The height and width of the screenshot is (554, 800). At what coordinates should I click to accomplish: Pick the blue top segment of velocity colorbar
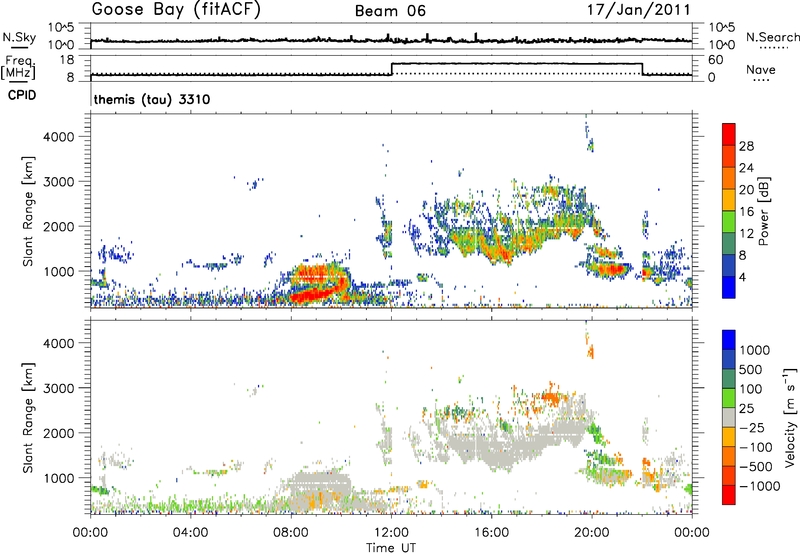tap(729, 340)
